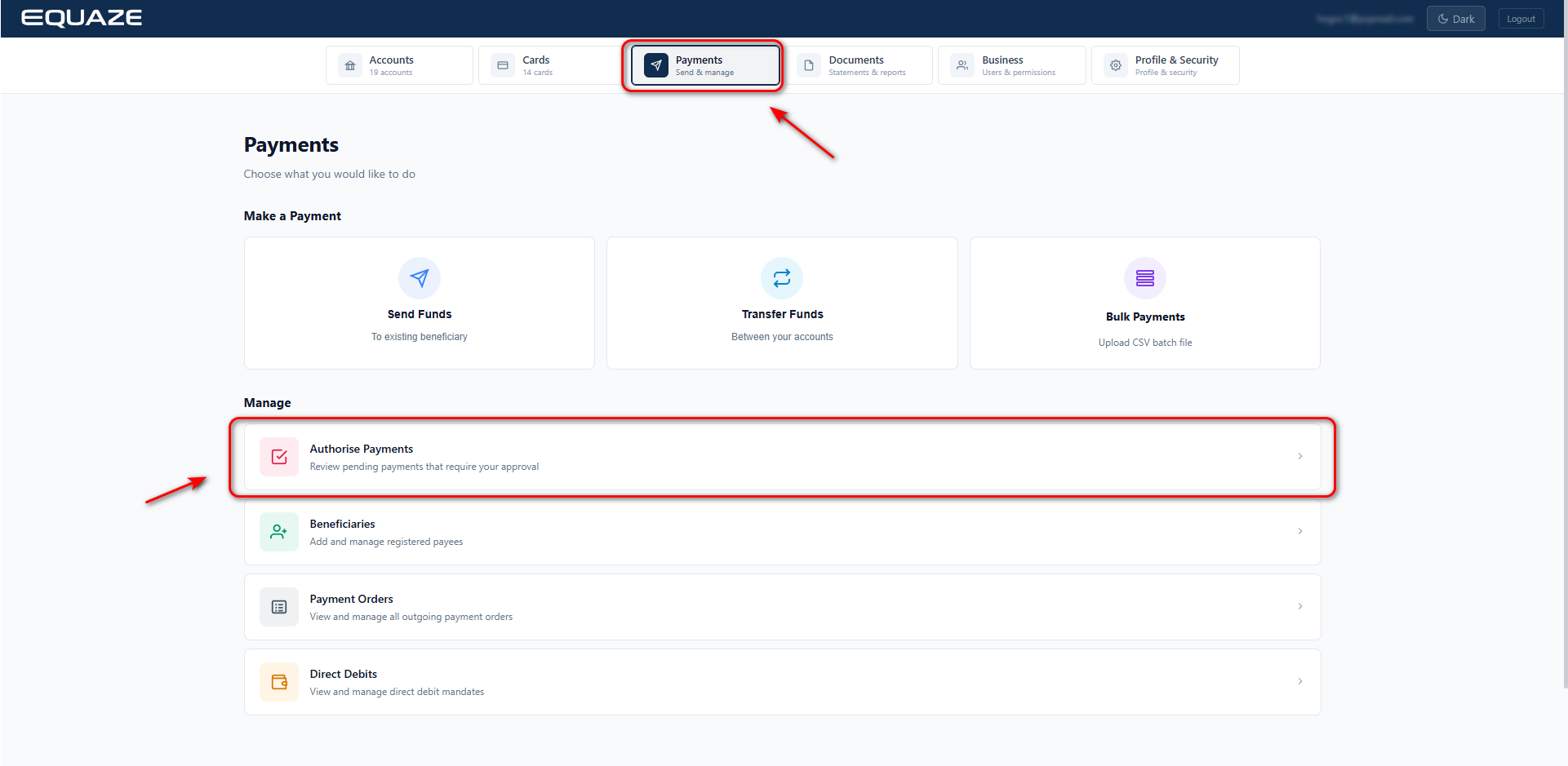Click the Bulk Payments stacked rows icon
This screenshot has width=1568, height=766.
(1145, 278)
